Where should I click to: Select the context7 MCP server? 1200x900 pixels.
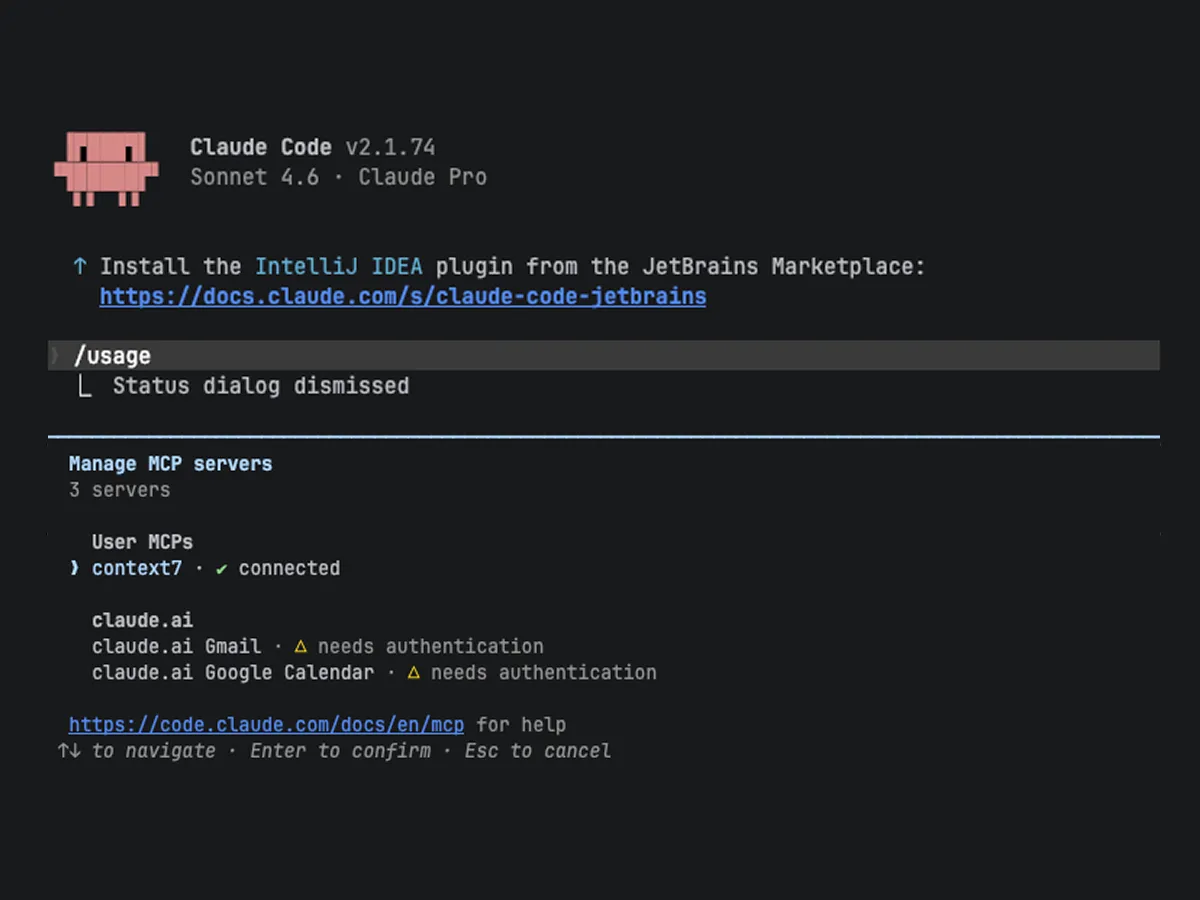click(137, 569)
